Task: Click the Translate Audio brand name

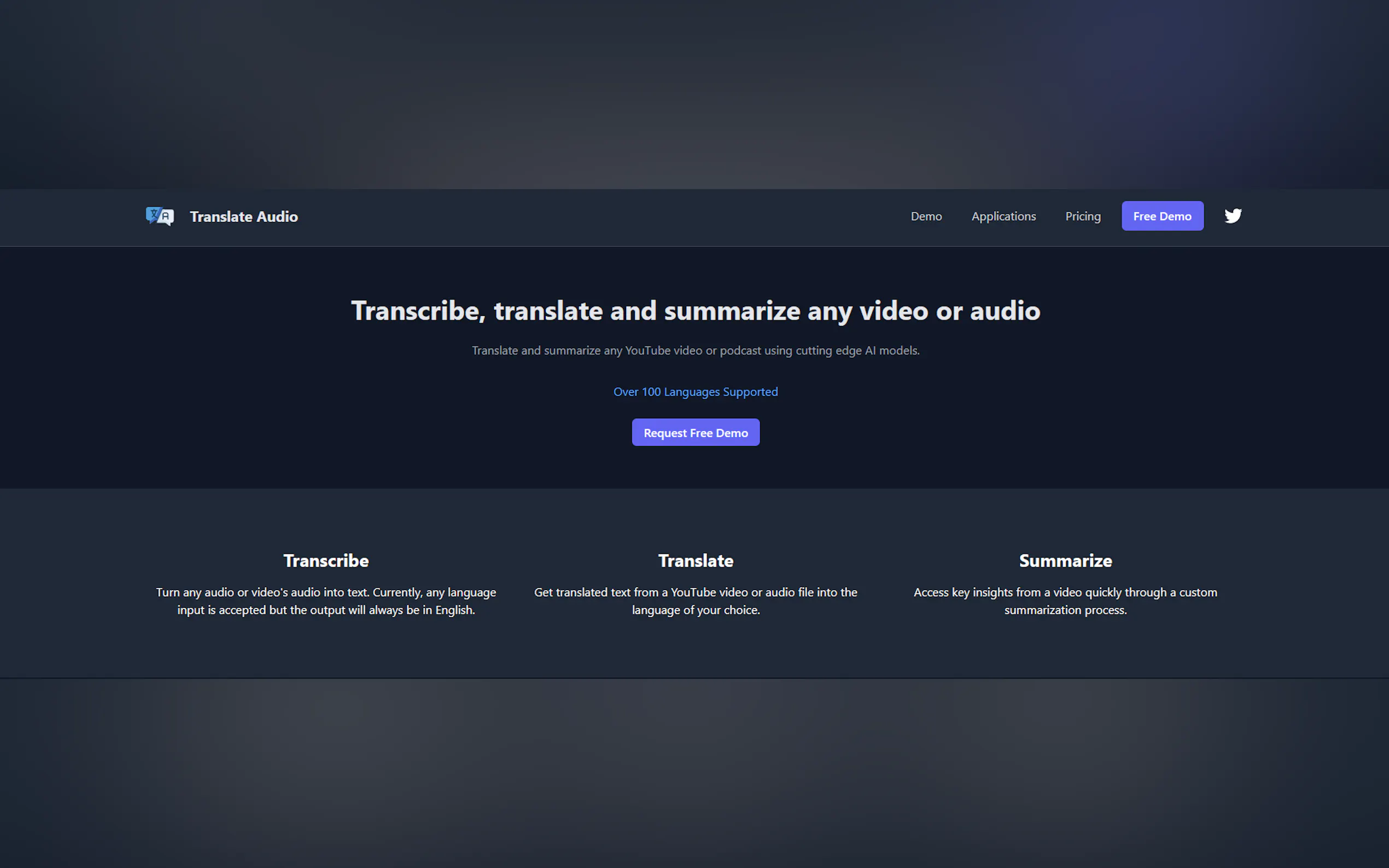Action: (243, 216)
